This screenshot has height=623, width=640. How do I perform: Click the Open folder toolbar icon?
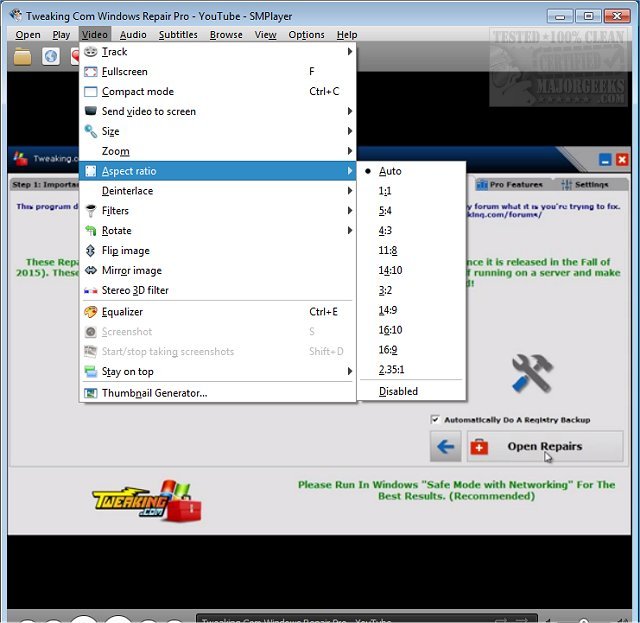[x=22, y=57]
